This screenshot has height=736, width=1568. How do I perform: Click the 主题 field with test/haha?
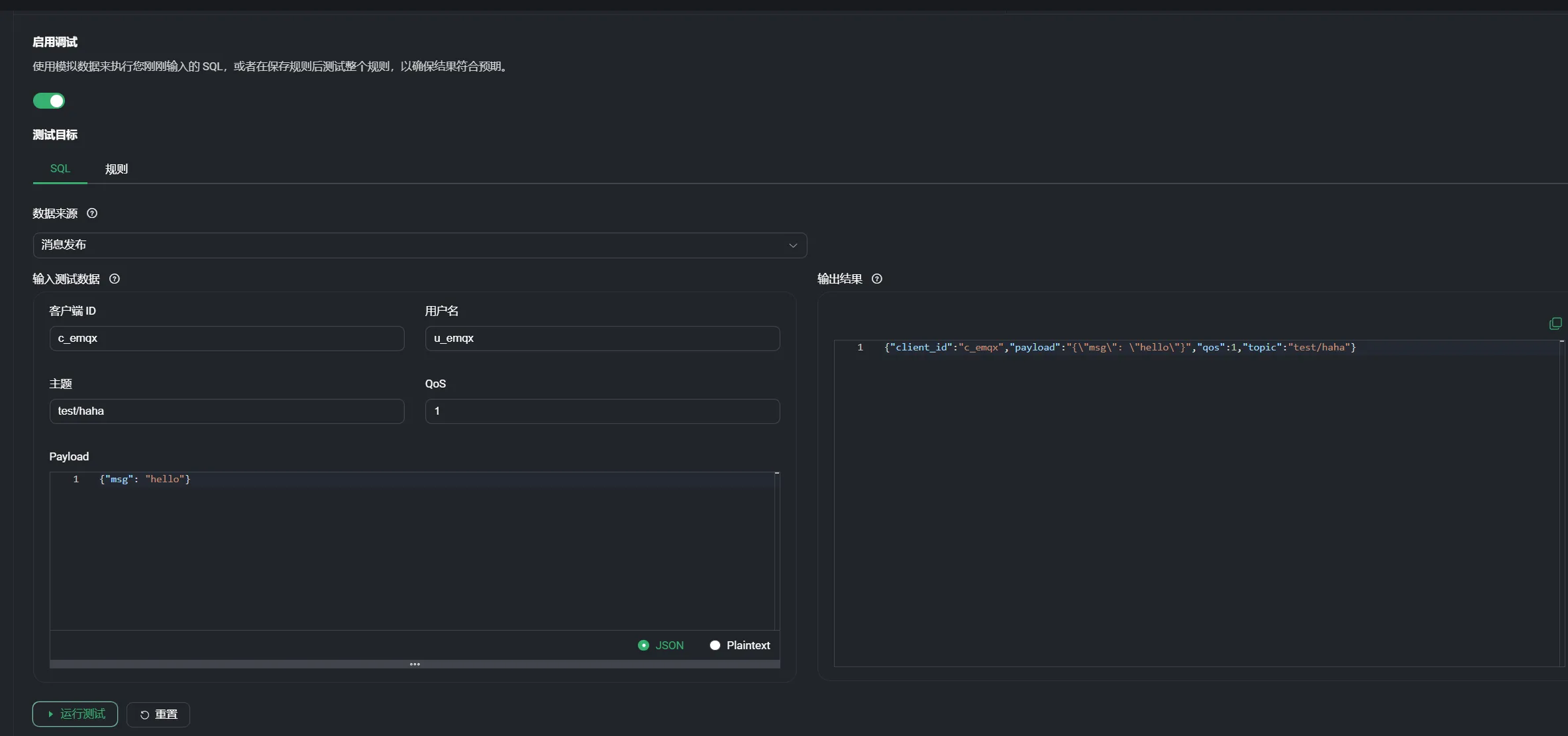point(227,411)
